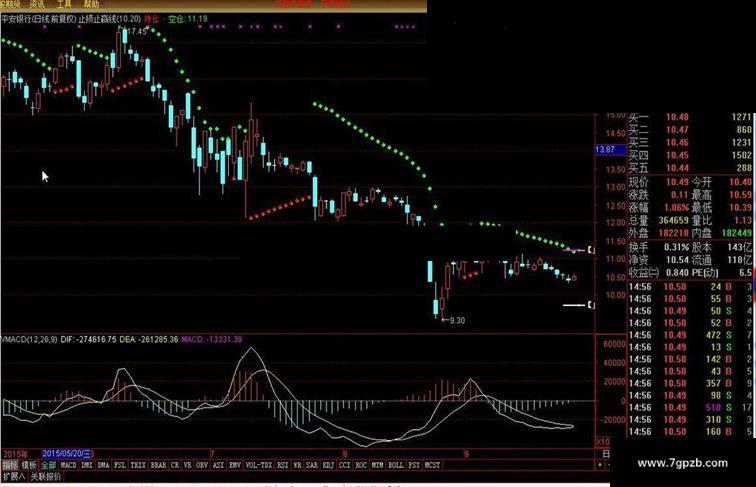This screenshot has width=756, height=487.
Task: Click the 17.45 high price annotation
Action: click(x=136, y=31)
